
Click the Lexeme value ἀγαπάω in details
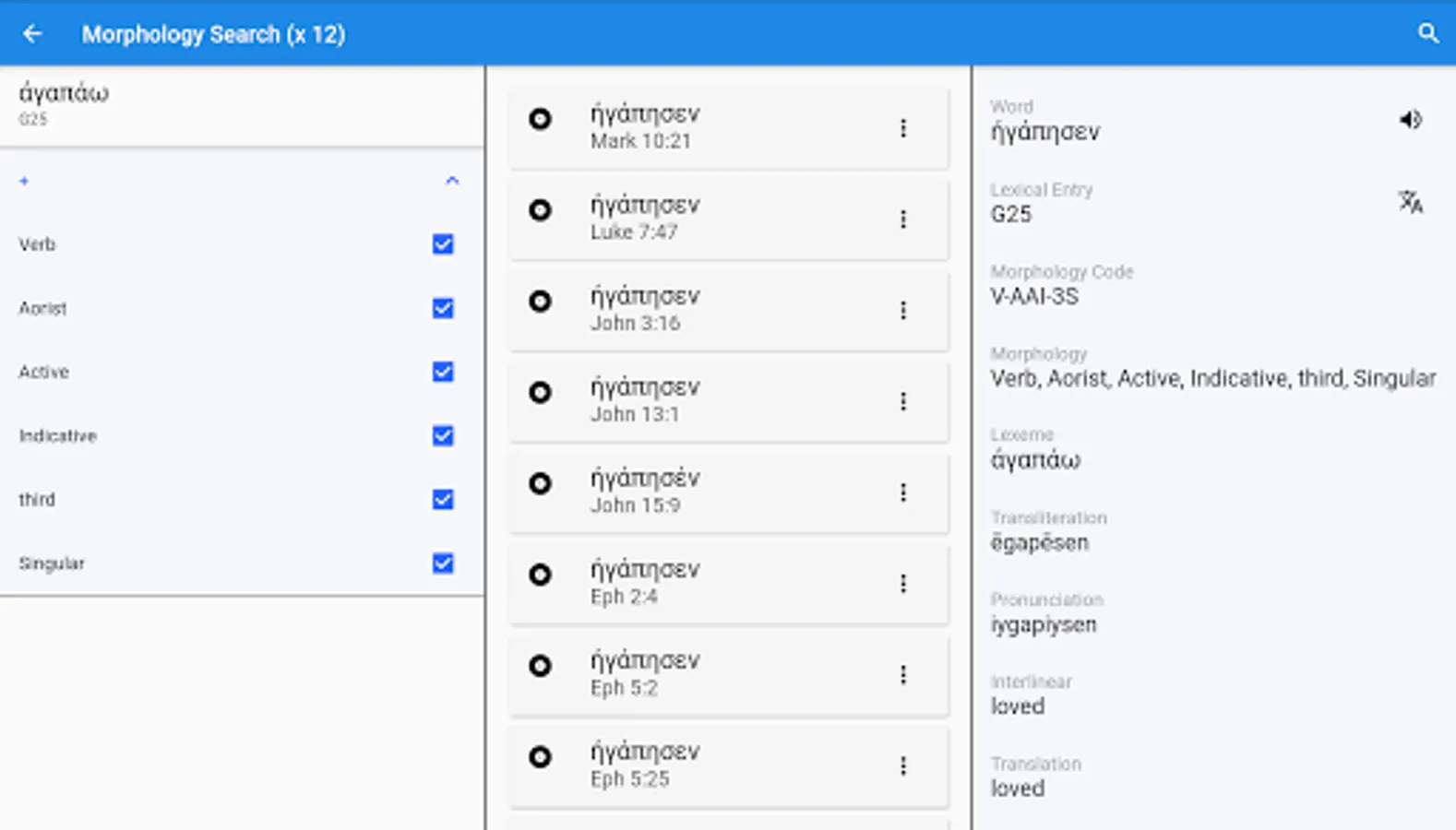[x=1035, y=460]
